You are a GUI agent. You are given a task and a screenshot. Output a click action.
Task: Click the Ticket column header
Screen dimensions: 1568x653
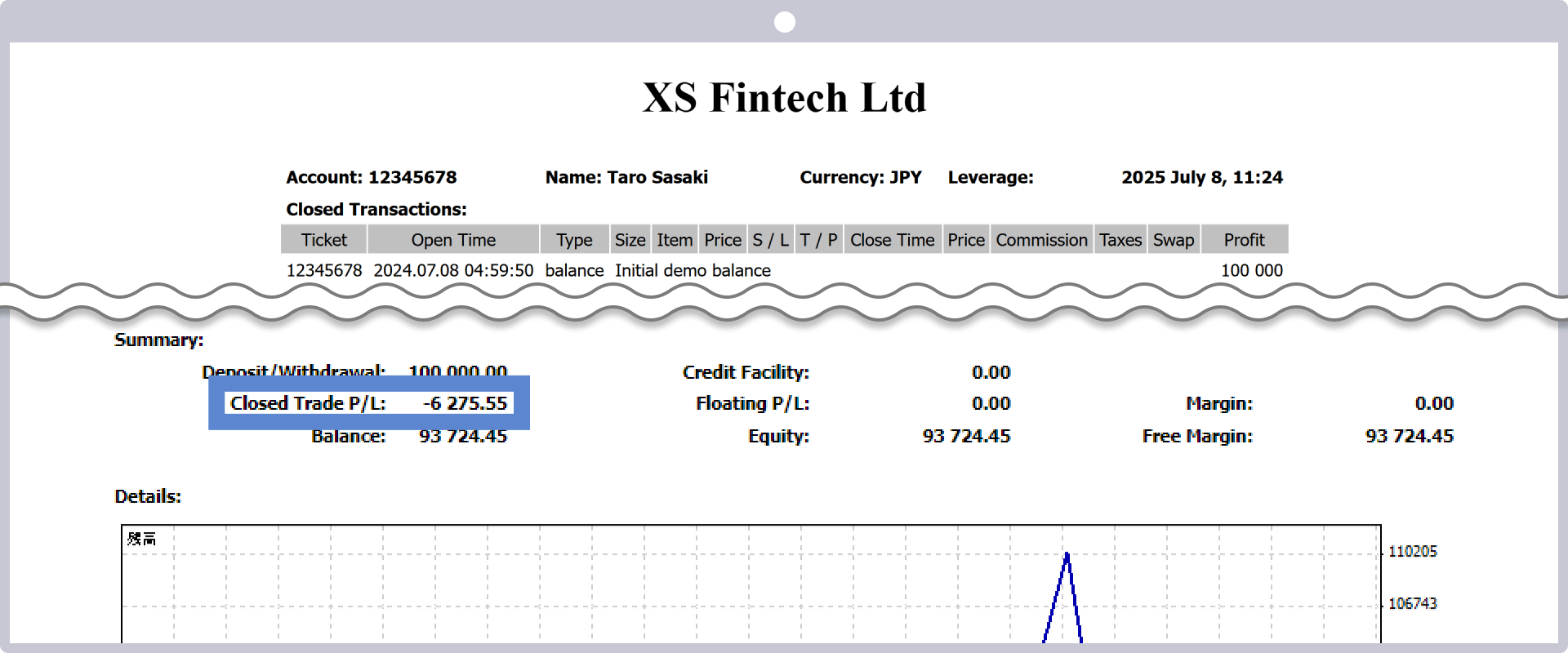tap(323, 240)
